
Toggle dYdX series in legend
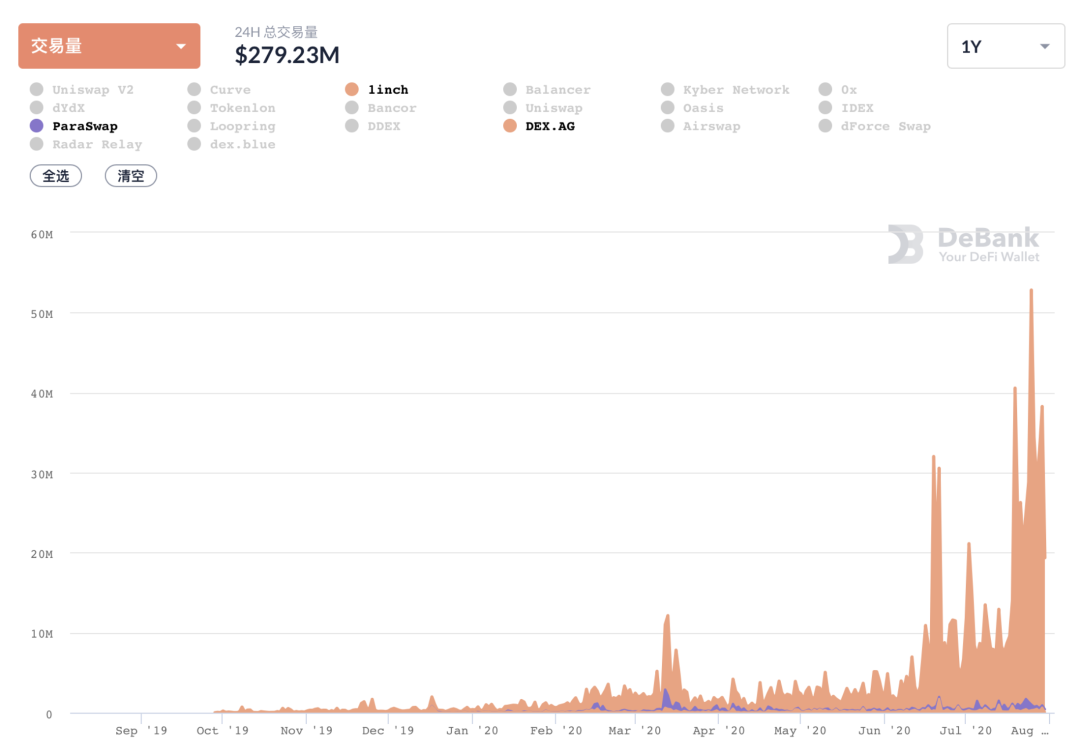tap(58, 107)
